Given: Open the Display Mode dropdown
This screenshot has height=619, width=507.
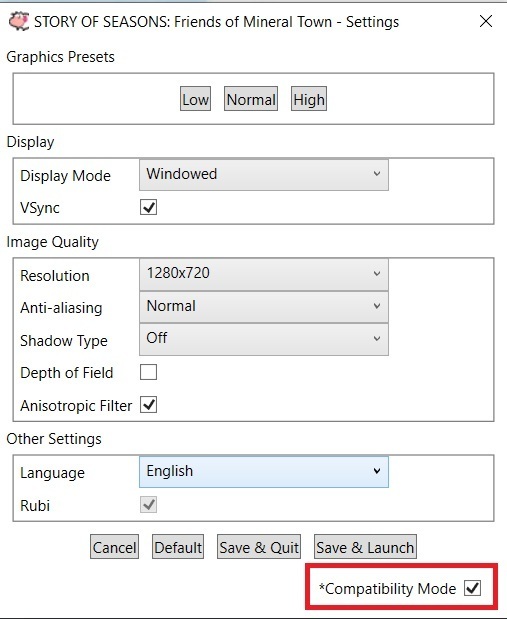Looking at the screenshot, I should (x=264, y=174).
